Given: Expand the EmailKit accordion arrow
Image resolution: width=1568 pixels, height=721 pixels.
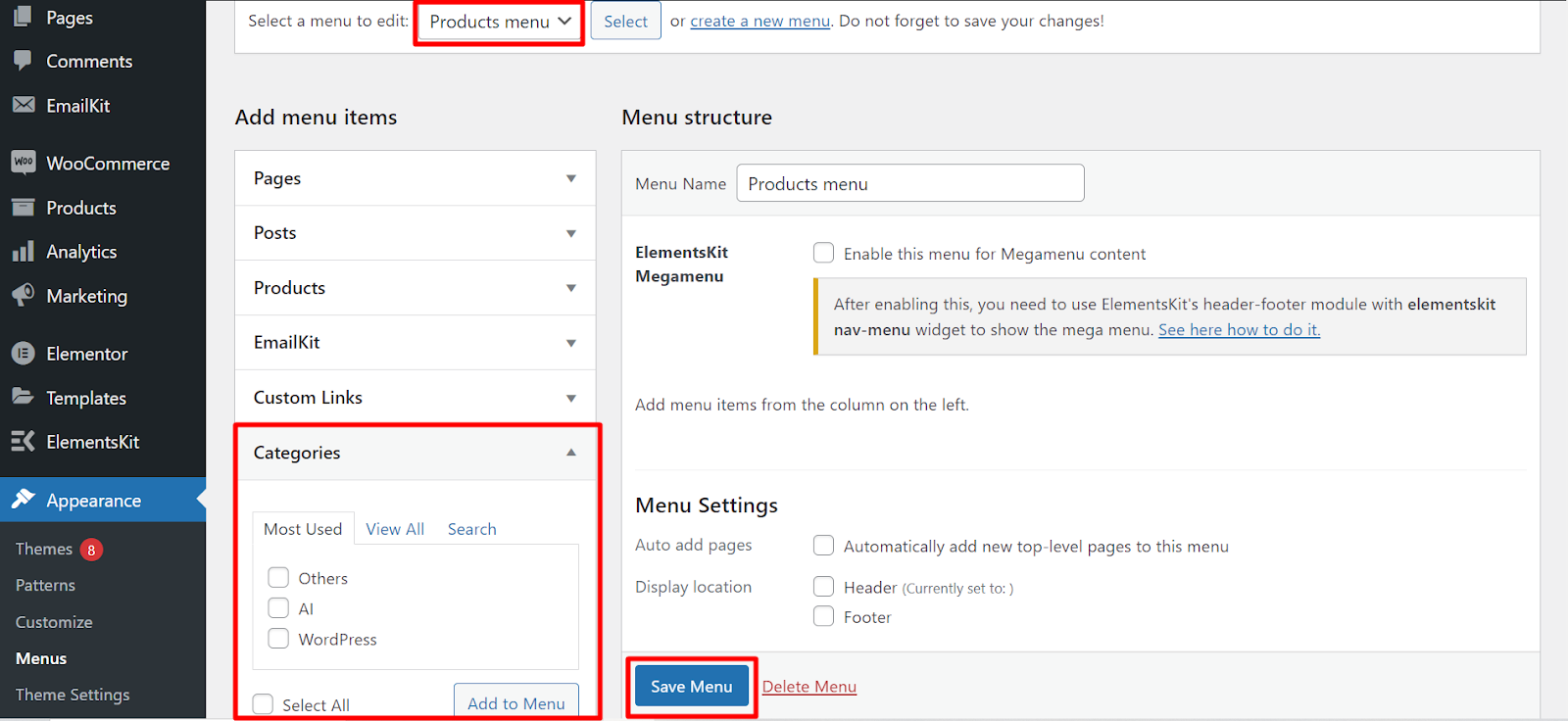Looking at the screenshot, I should [x=570, y=343].
